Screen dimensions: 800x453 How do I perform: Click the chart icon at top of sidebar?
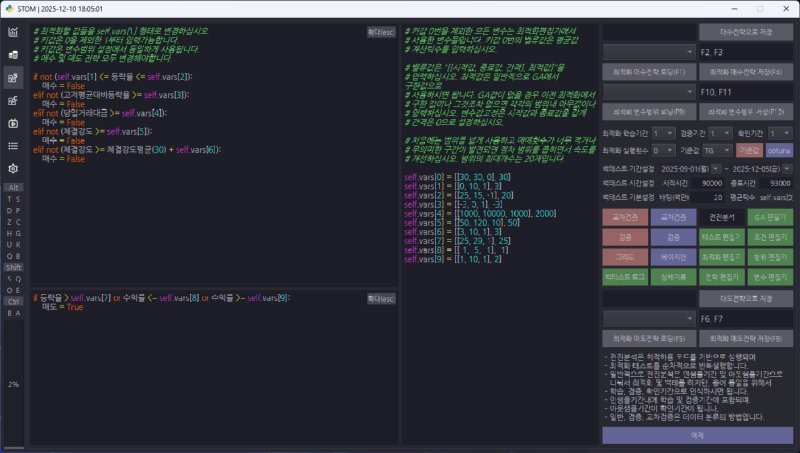click(x=13, y=32)
